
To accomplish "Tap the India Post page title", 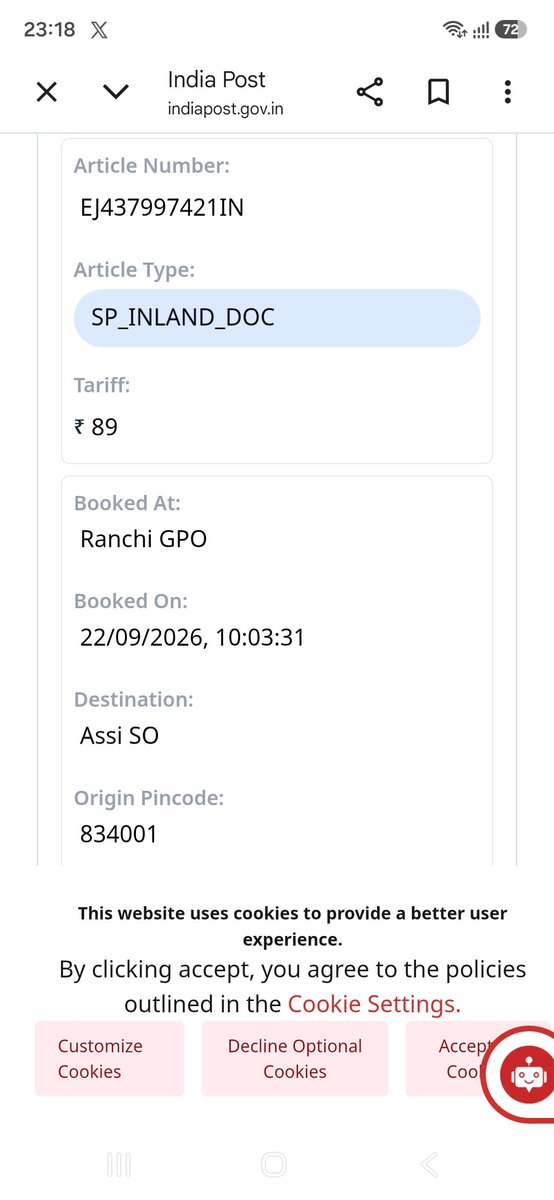I will 216,79.
